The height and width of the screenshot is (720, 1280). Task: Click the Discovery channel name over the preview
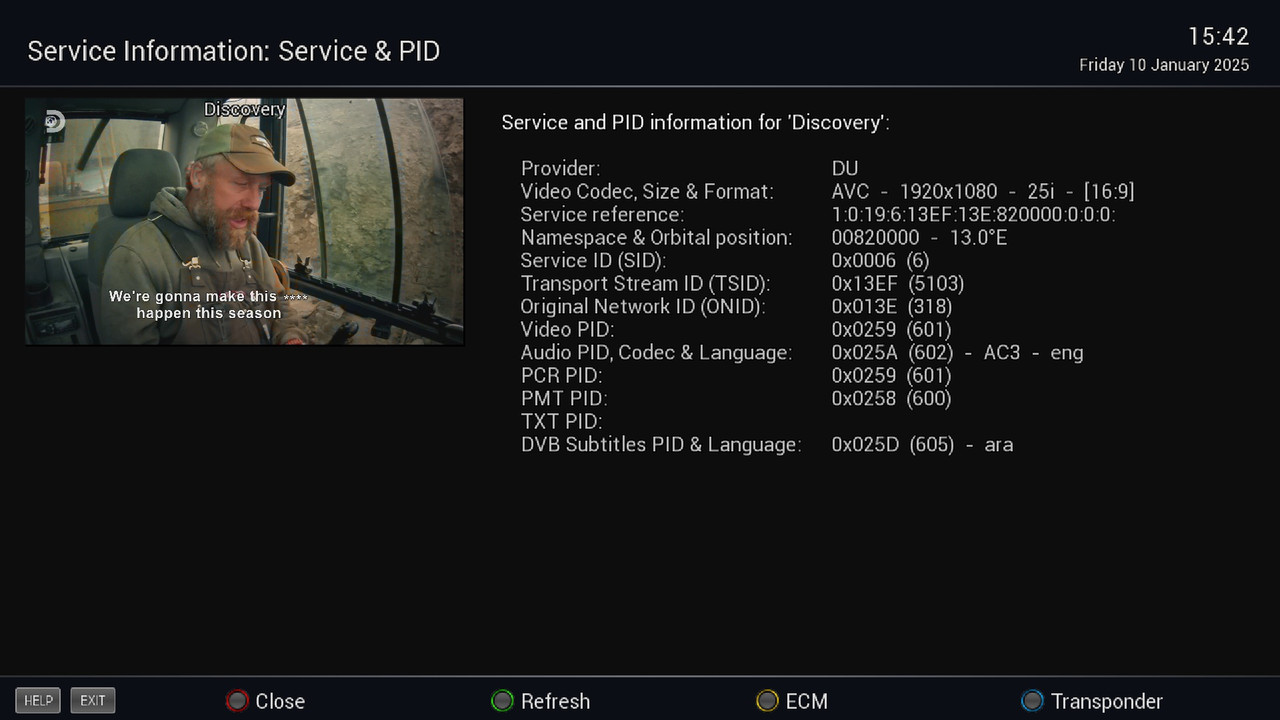[x=245, y=109]
